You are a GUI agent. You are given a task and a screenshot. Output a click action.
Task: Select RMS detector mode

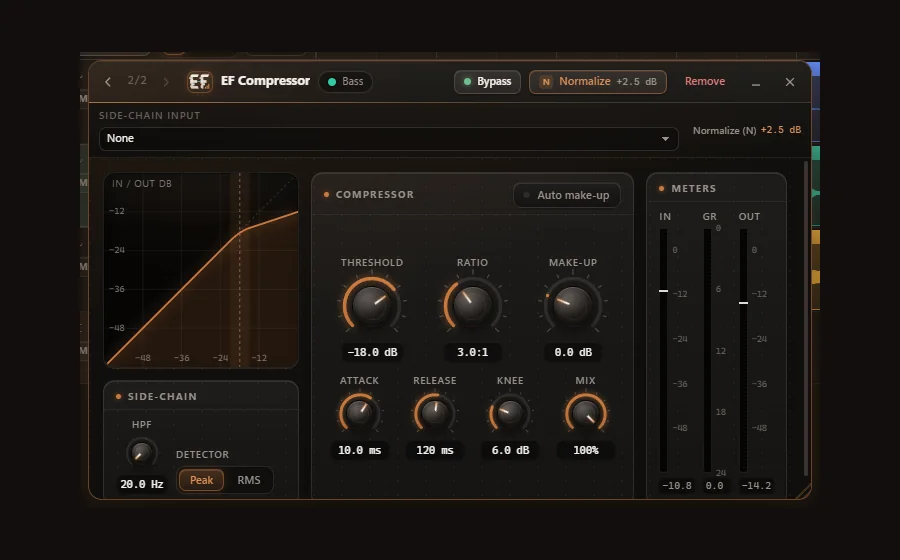click(x=249, y=480)
